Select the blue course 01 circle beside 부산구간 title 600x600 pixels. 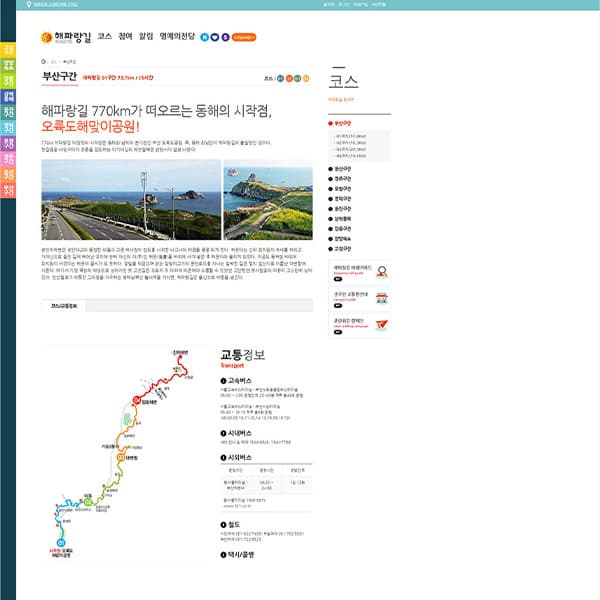click(280, 78)
